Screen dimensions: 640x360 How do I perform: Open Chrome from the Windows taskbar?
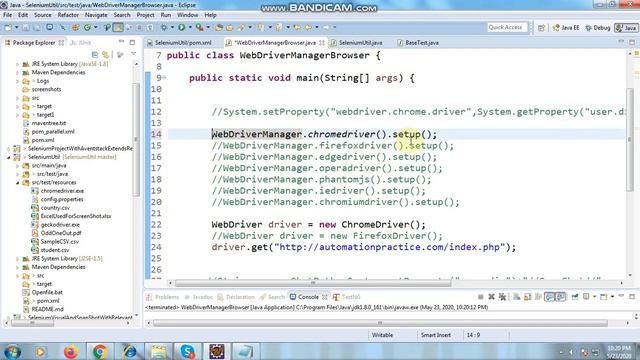[x=100, y=351]
